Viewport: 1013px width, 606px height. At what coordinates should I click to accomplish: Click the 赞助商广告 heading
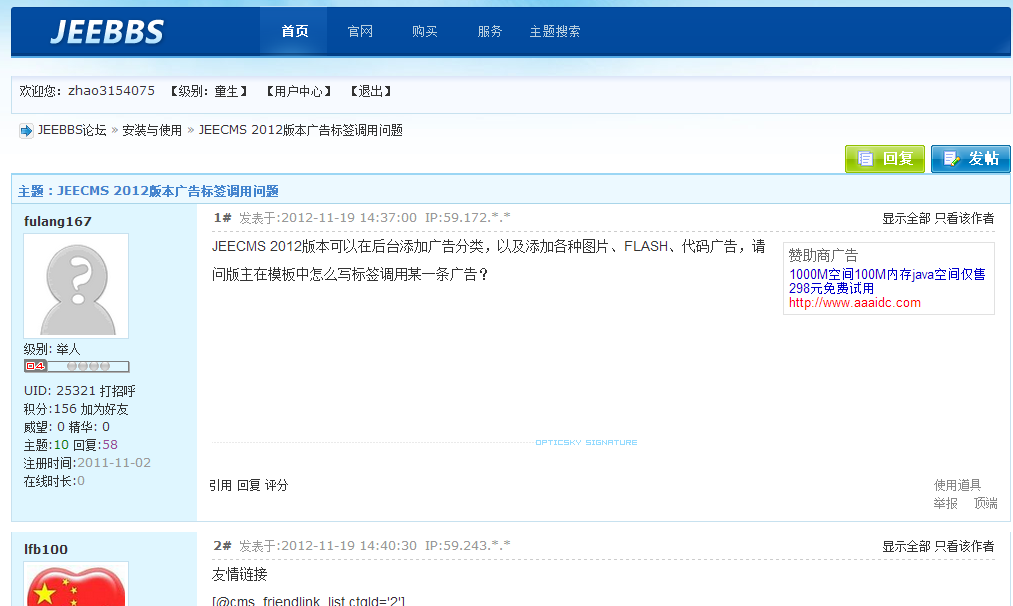[823, 255]
